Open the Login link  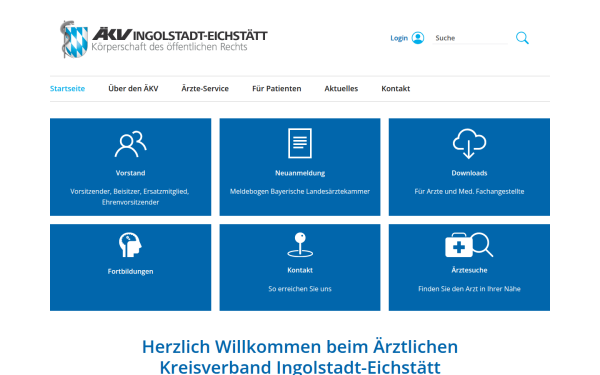click(x=399, y=38)
